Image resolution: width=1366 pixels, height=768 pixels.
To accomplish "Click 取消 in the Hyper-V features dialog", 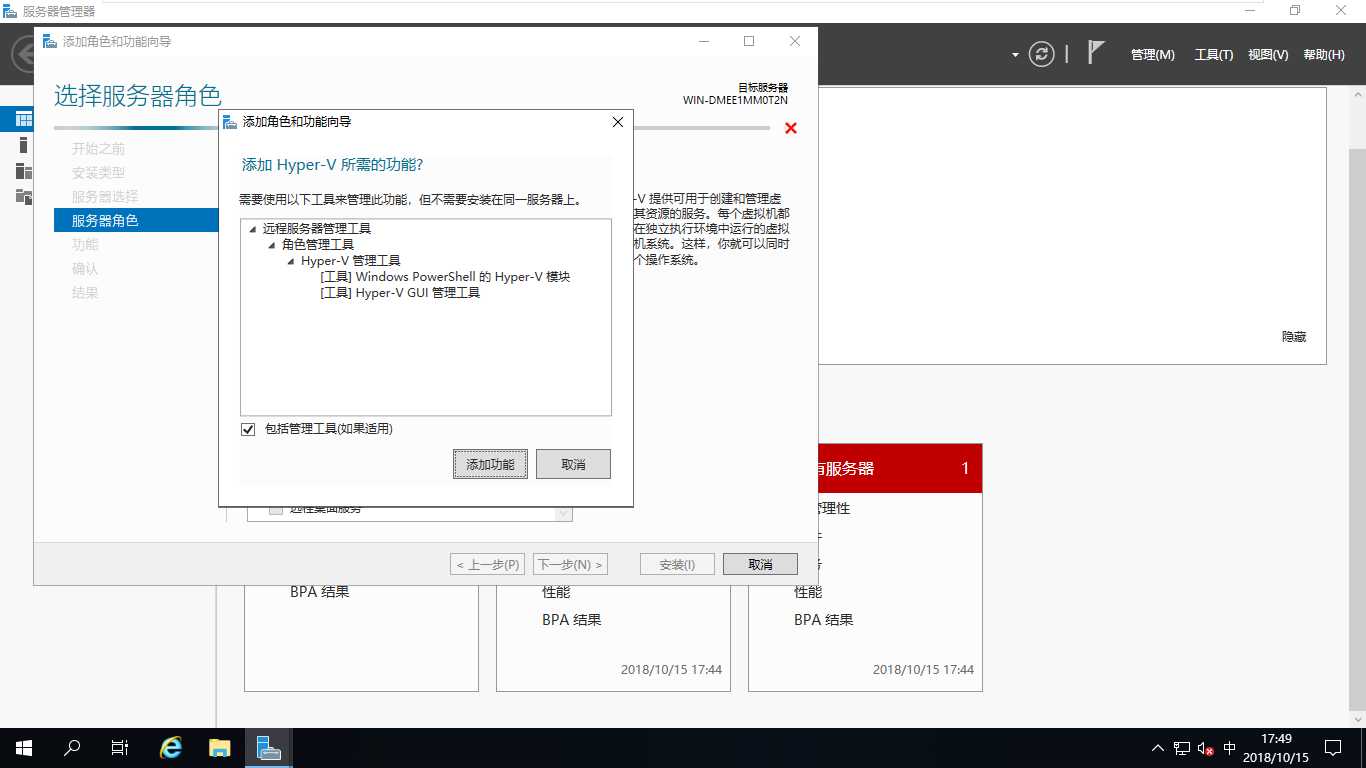I will point(573,464).
